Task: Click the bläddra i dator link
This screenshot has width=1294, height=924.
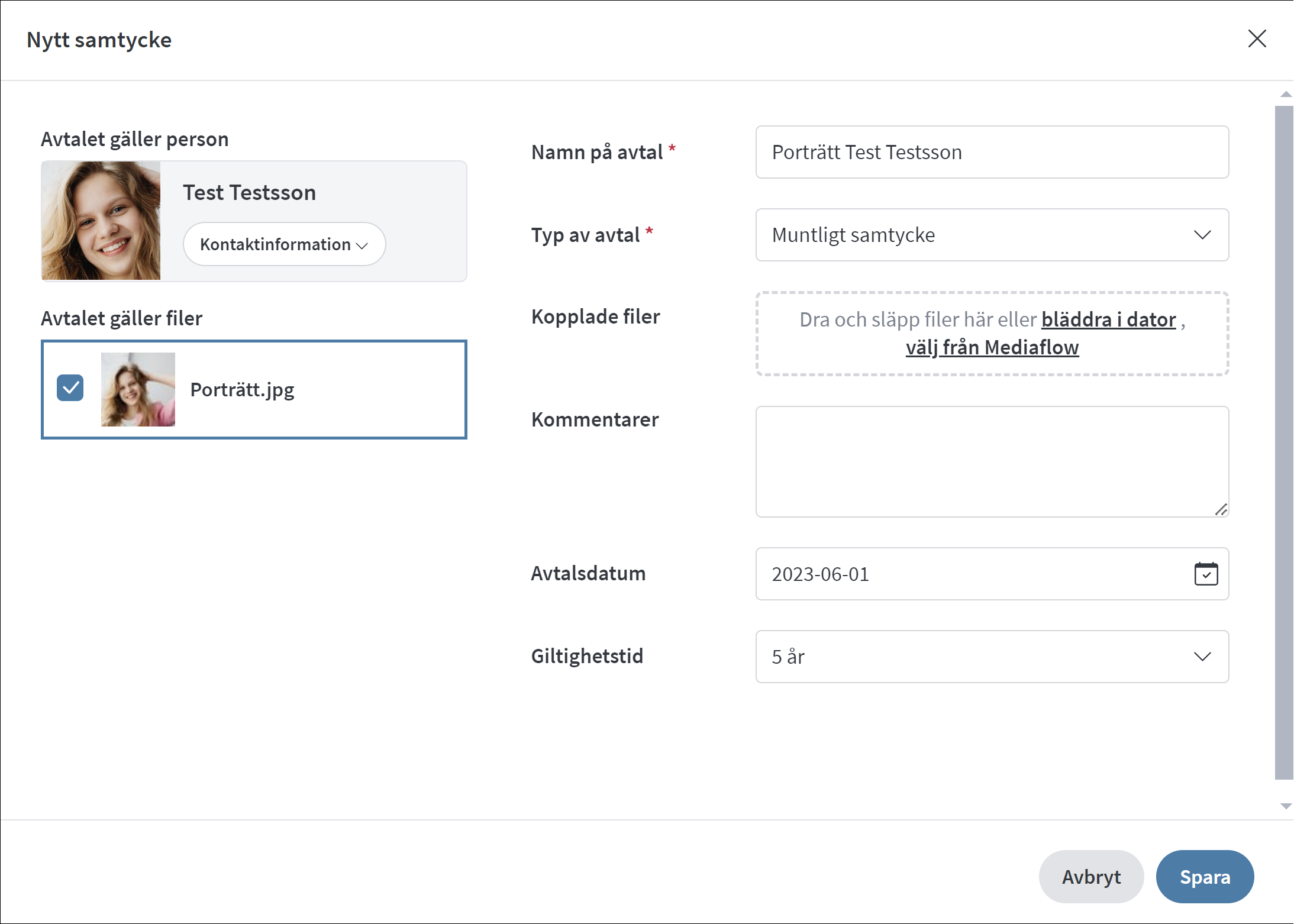Action: click(1108, 319)
